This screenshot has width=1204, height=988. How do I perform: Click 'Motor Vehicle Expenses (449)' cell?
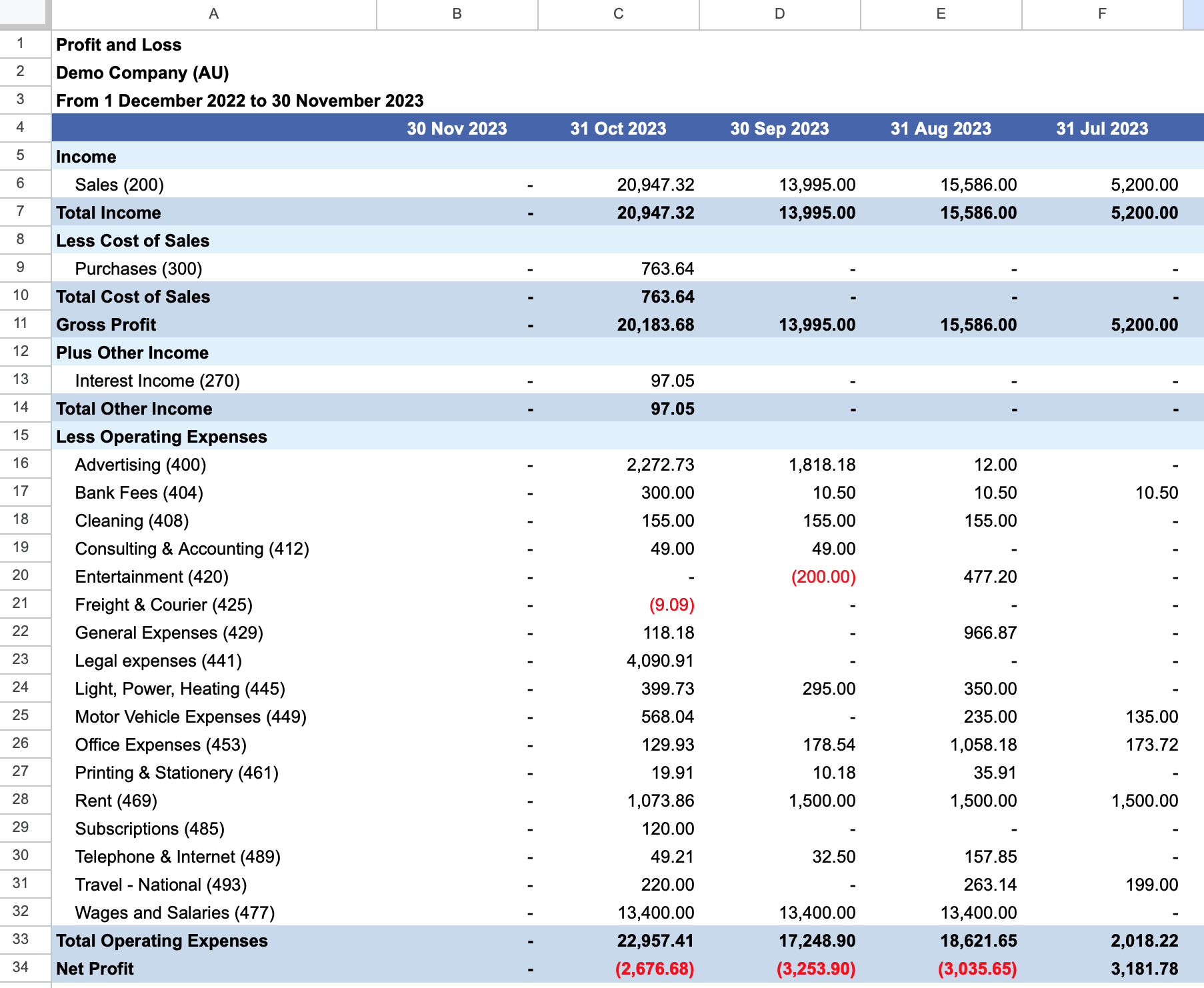pos(214,717)
